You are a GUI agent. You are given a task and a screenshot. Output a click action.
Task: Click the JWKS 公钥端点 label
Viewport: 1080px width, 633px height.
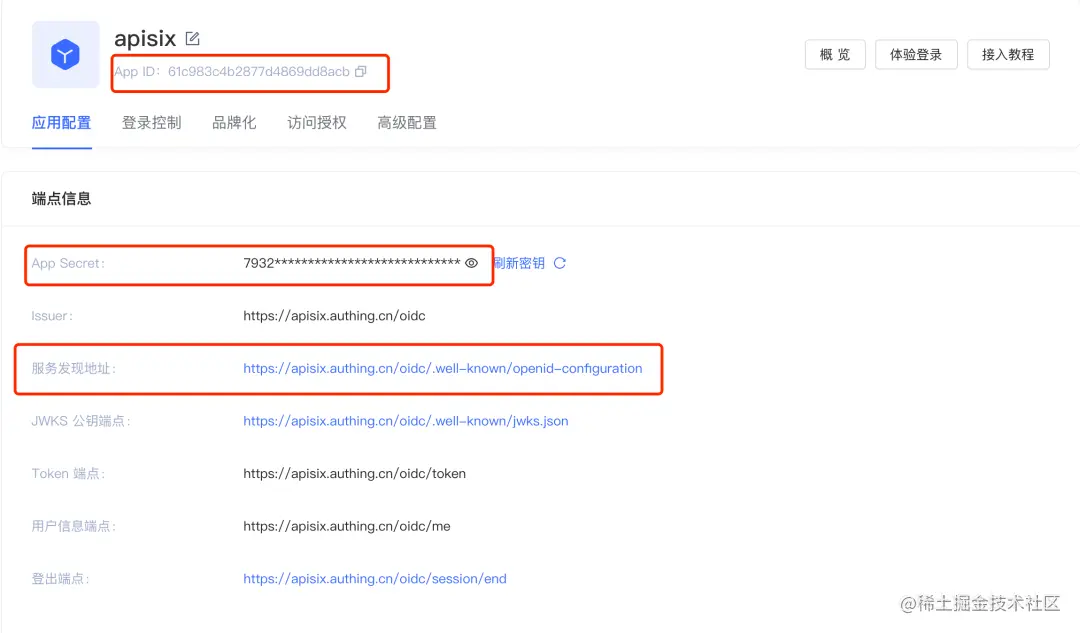click(x=81, y=421)
